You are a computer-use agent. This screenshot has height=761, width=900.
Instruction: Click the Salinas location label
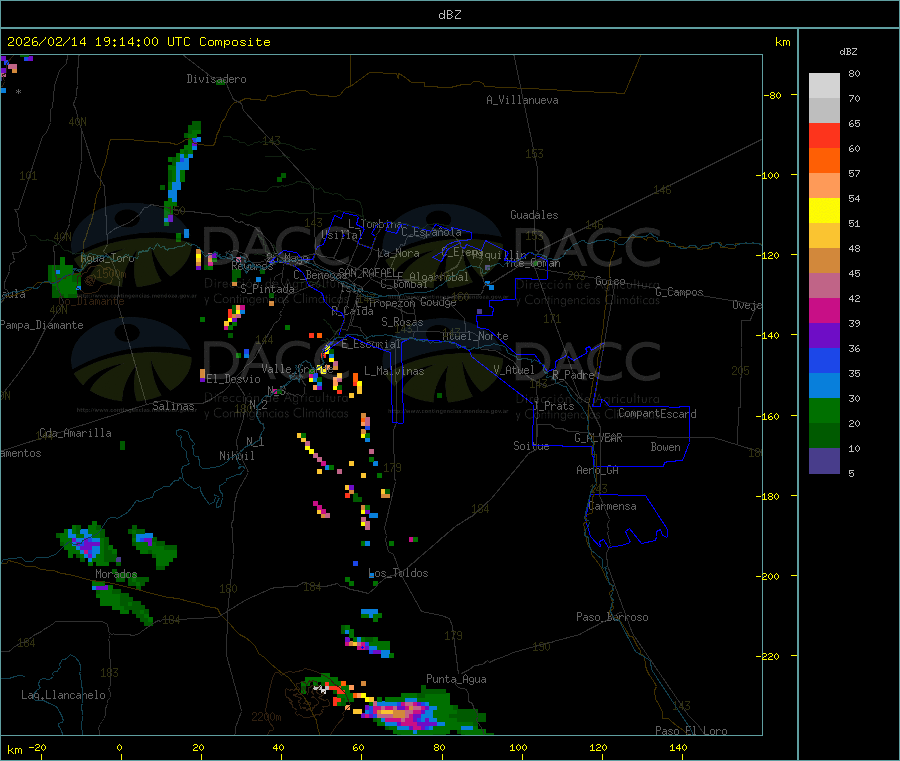tap(173, 406)
